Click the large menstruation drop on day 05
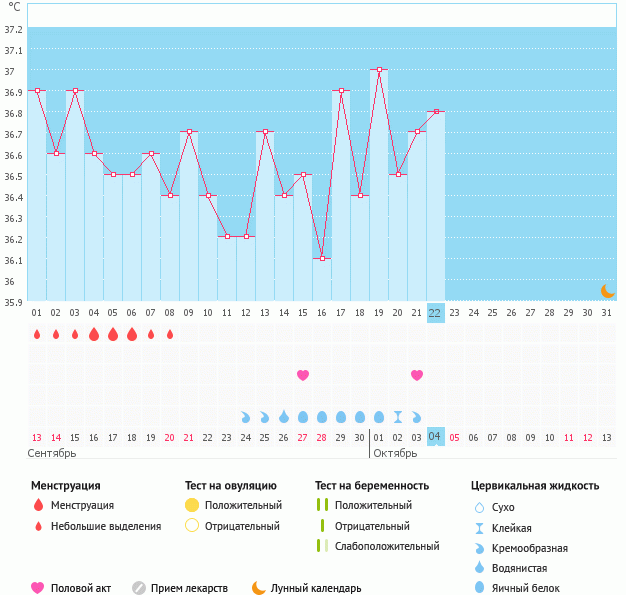 click(x=113, y=334)
